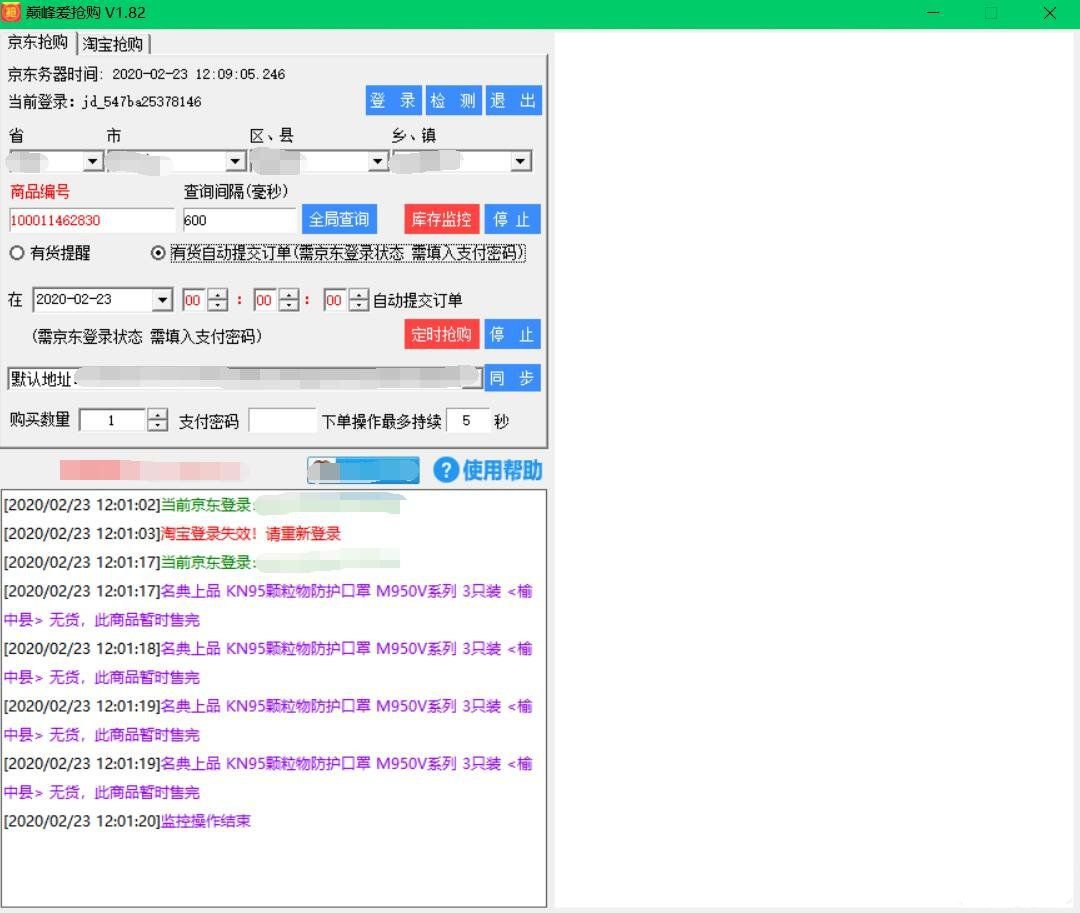Enable the 有货自动提交订单 option
The width and height of the screenshot is (1080, 913).
point(157,253)
